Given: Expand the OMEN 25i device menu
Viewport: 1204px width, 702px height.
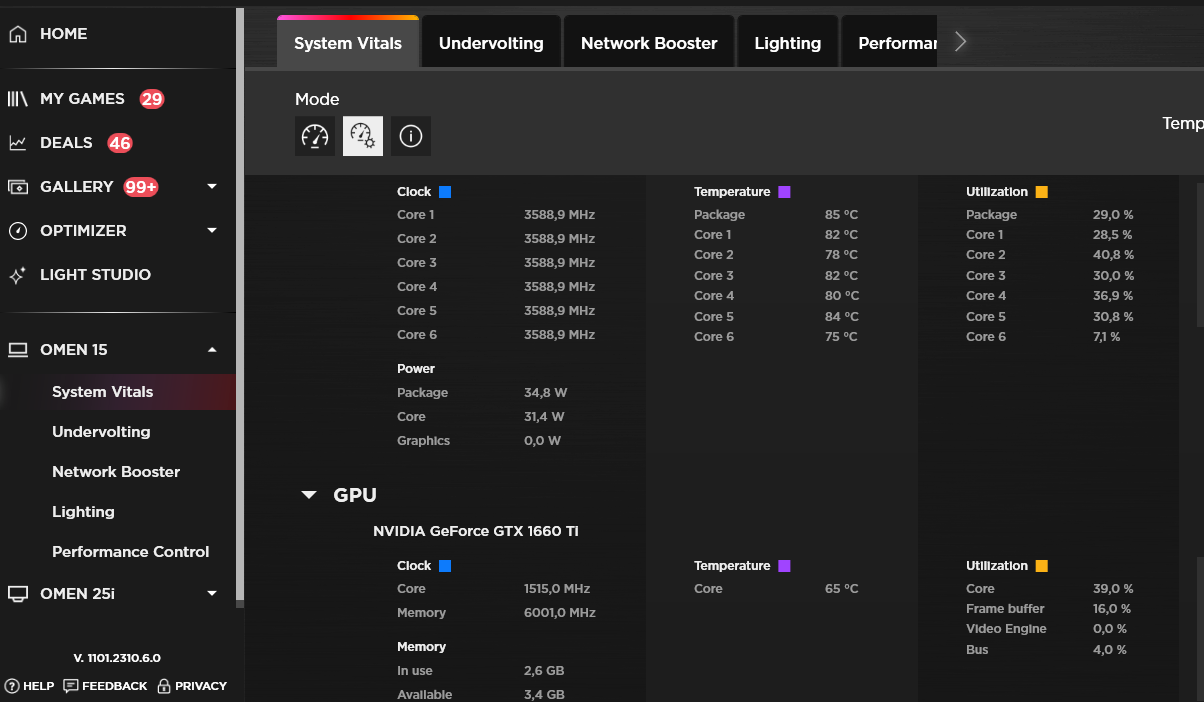Looking at the screenshot, I should (212, 594).
